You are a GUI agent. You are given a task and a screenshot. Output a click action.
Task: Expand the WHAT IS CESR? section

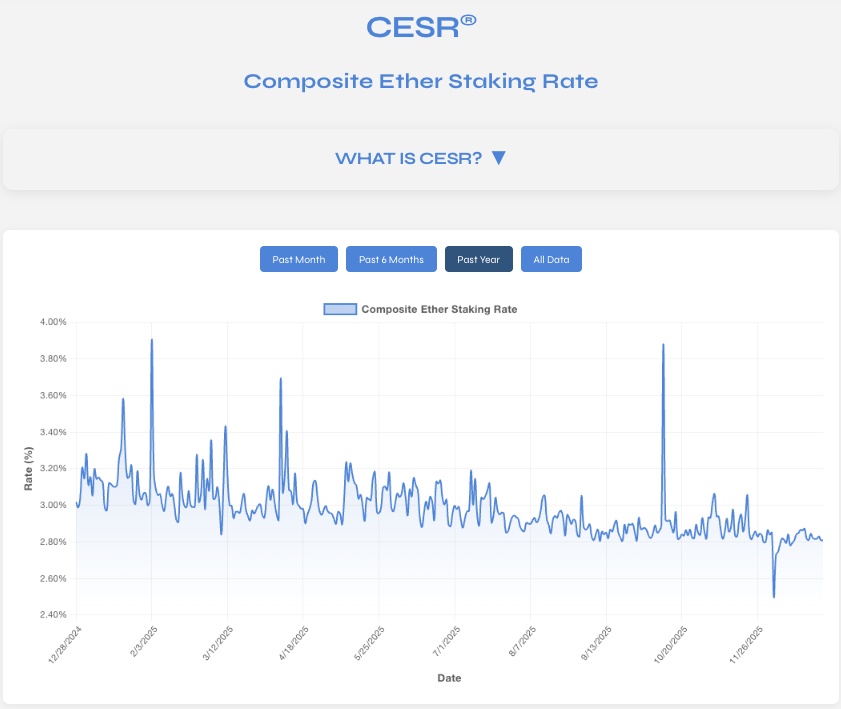pos(408,158)
